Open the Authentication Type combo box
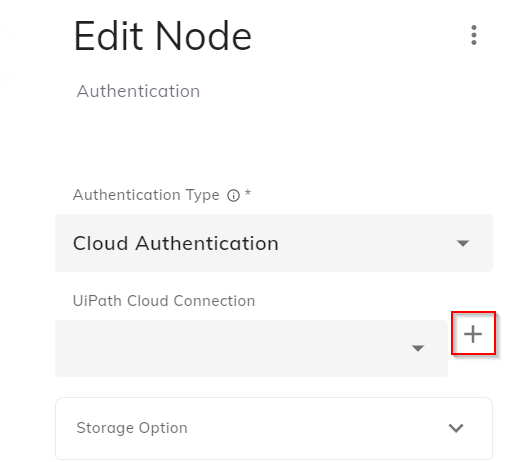Screen dimensions: 532x462 tap(274, 243)
